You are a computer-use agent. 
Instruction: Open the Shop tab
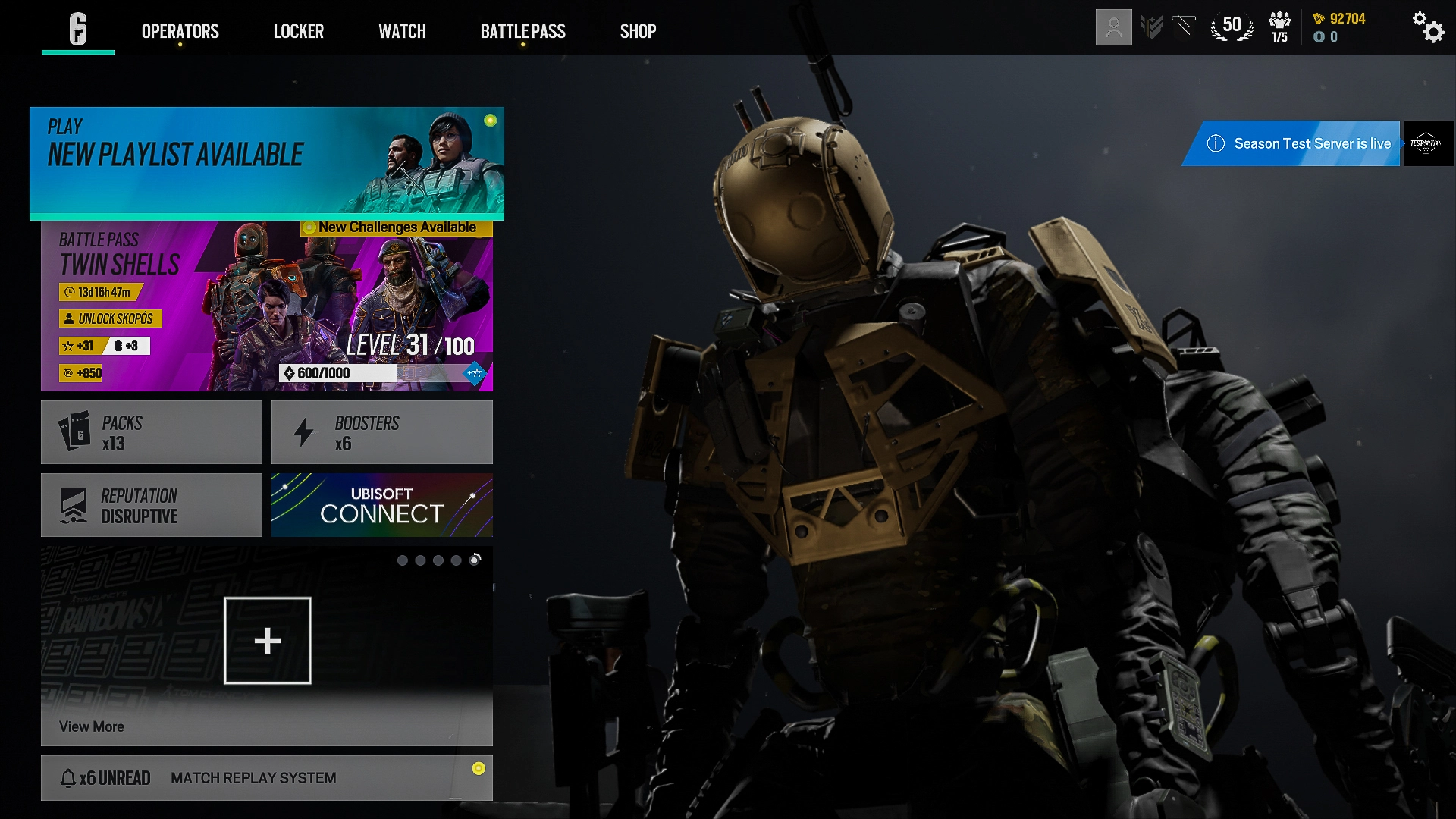pyautogui.click(x=638, y=31)
